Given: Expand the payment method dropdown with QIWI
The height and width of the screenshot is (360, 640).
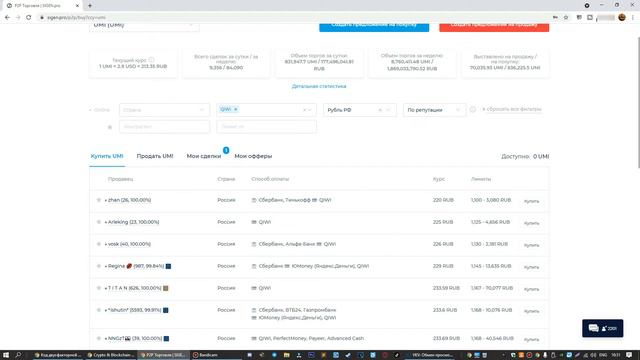Looking at the screenshot, I should [309, 110].
